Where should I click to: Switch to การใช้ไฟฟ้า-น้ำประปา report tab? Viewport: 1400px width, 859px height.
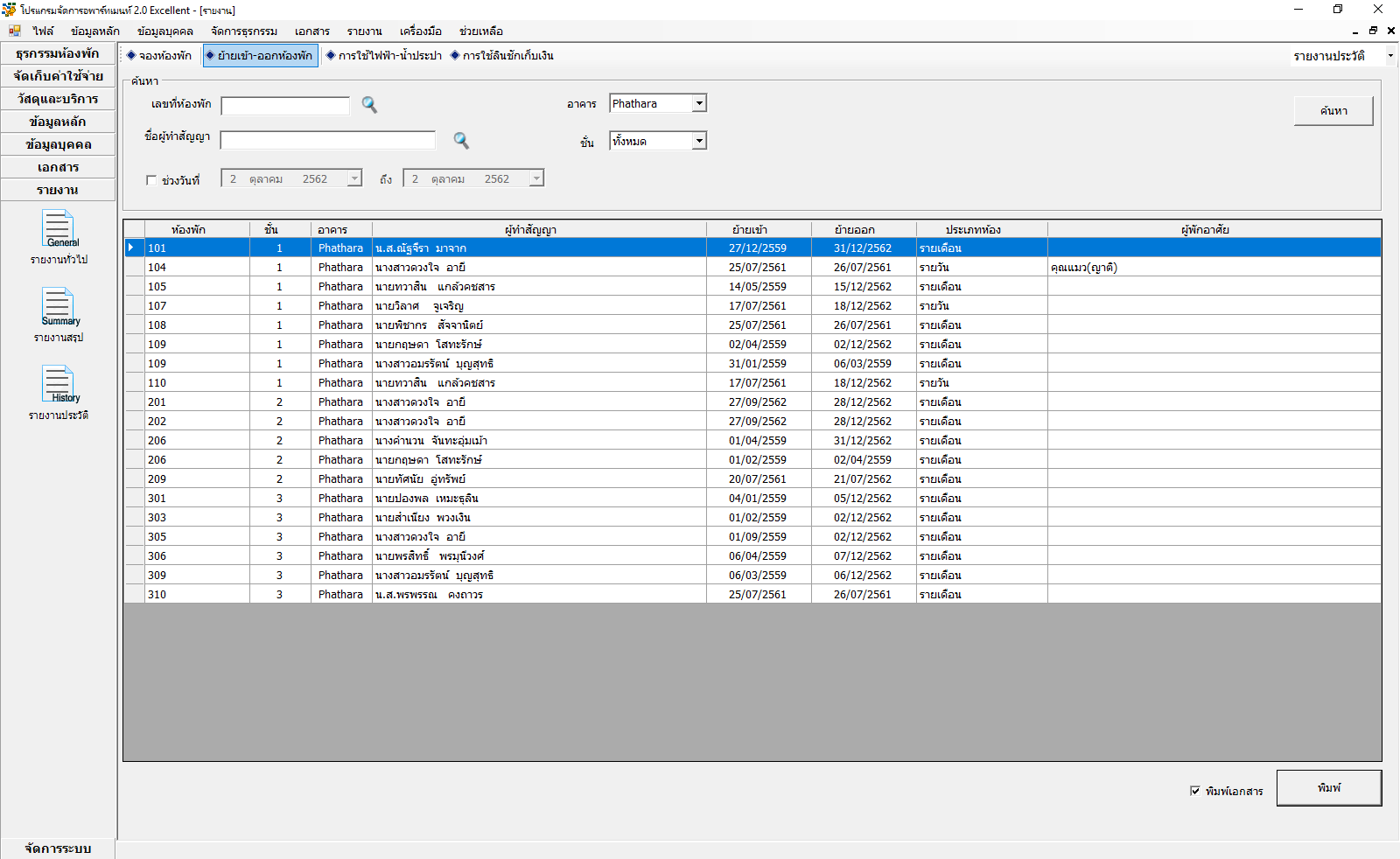pyautogui.click(x=384, y=56)
